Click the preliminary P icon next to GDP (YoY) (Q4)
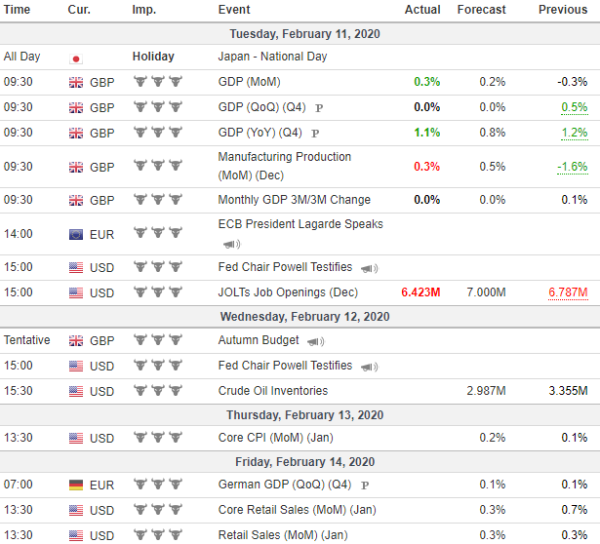600x544 pixels. (x=315, y=134)
